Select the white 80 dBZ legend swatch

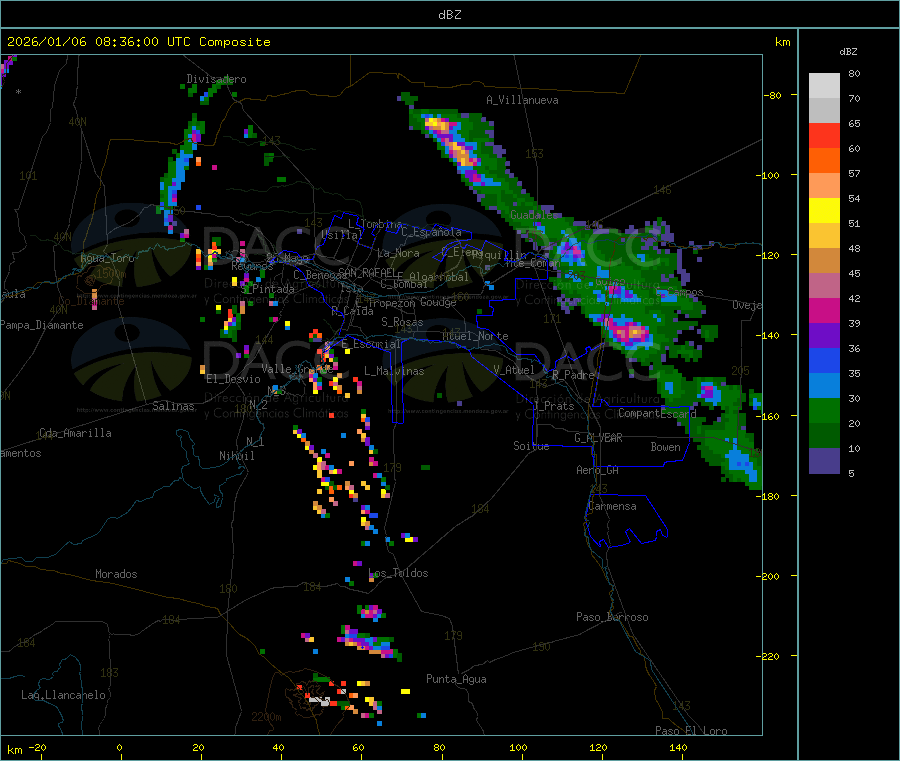[x=824, y=86]
